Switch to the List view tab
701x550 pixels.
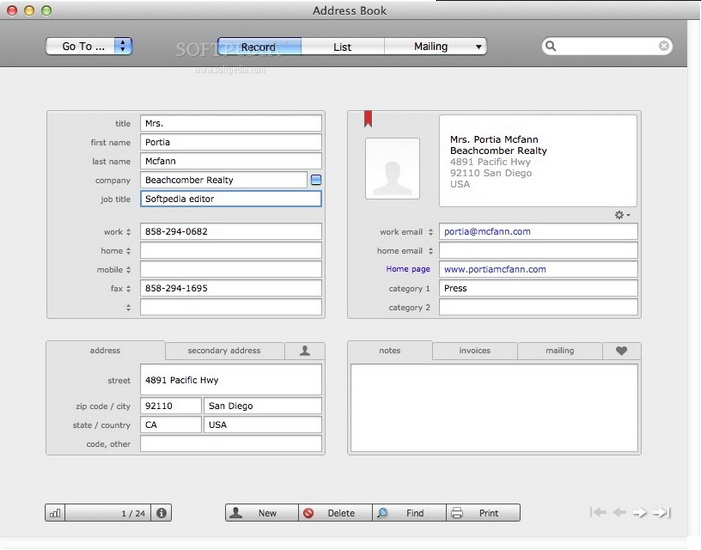342,46
